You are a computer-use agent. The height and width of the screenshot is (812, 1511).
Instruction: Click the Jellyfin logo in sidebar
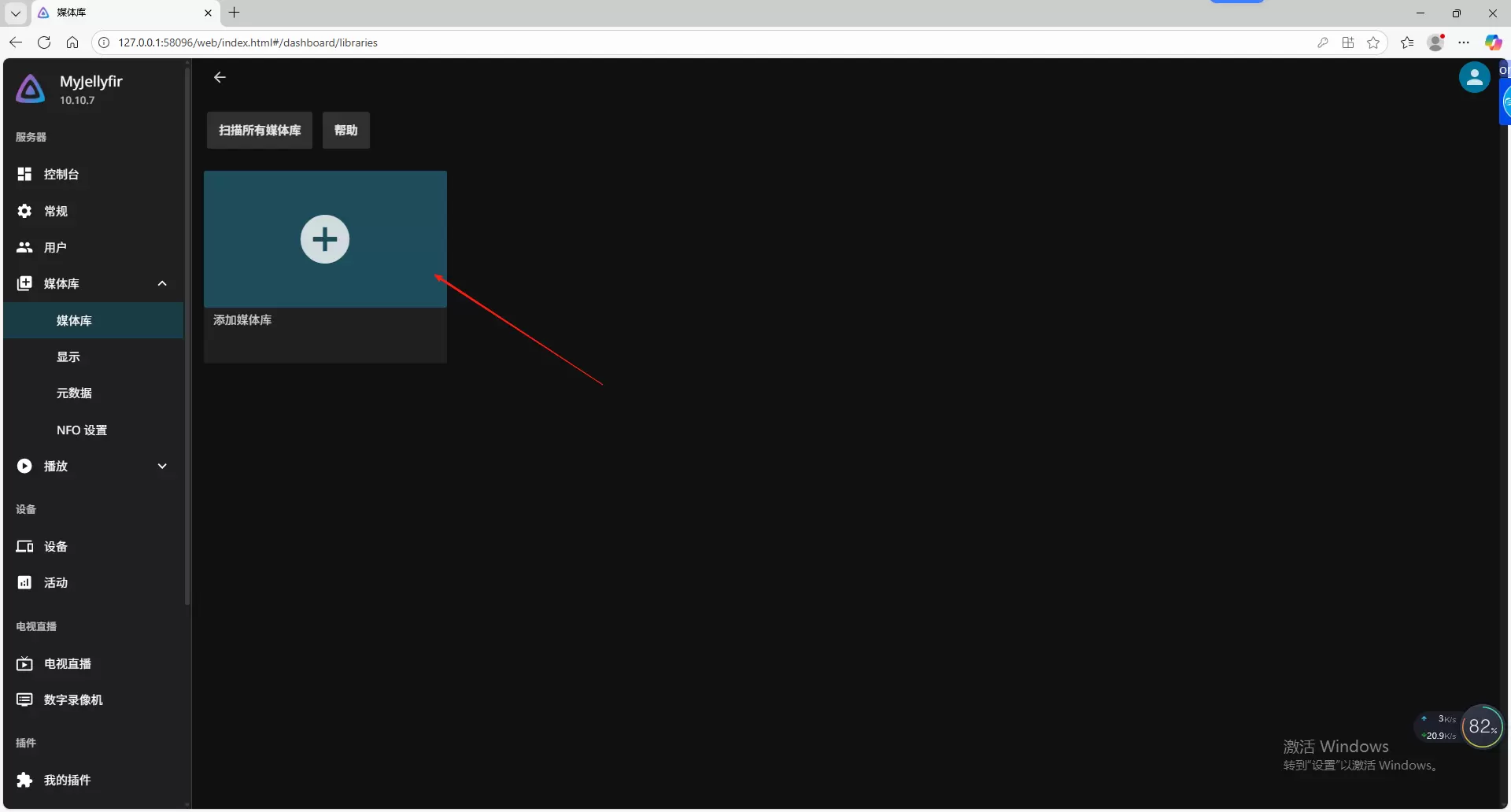tap(31, 89)
